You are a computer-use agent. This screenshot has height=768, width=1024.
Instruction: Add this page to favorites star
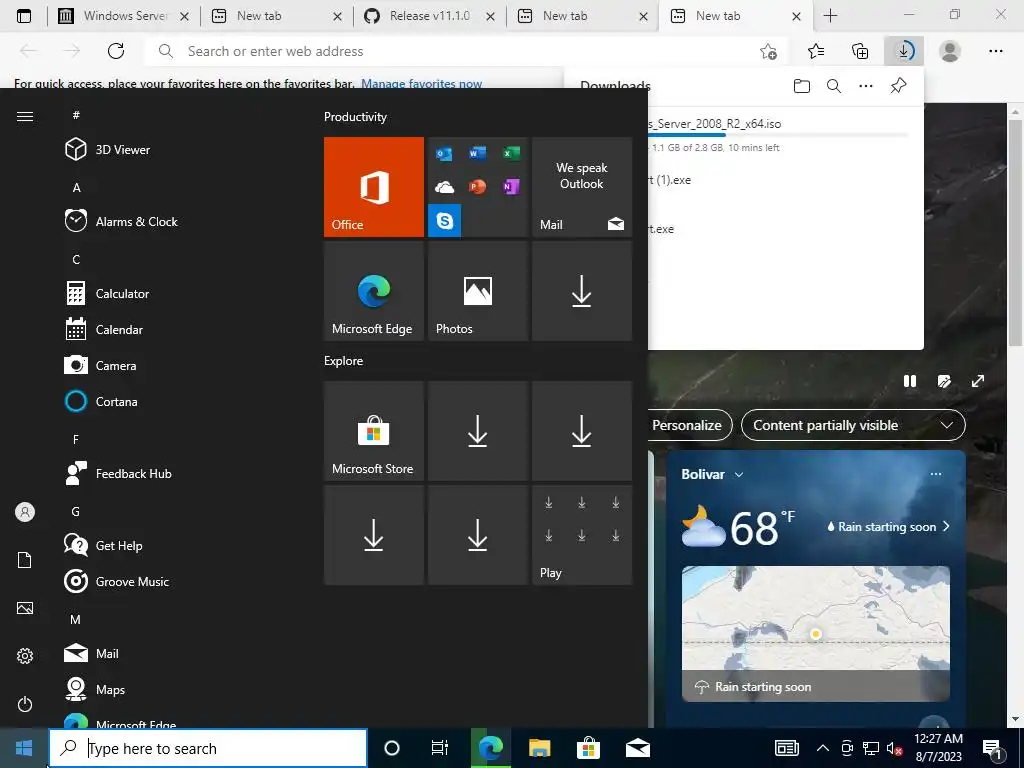click(x=769, y=51)
